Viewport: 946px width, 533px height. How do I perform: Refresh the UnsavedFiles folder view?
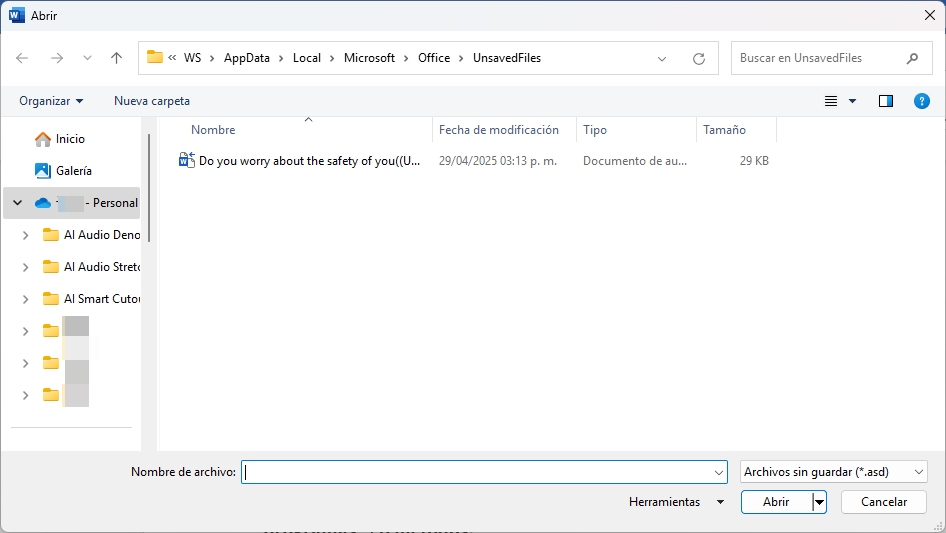[x=699, y=59]
